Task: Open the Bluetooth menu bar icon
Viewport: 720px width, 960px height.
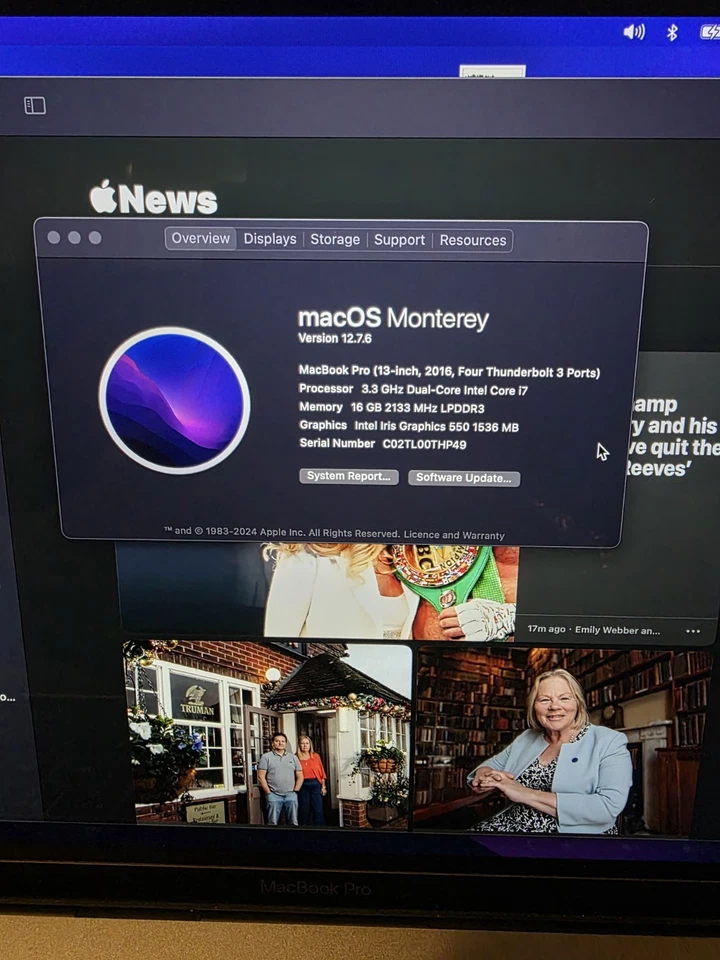Action: click(672, 32)
